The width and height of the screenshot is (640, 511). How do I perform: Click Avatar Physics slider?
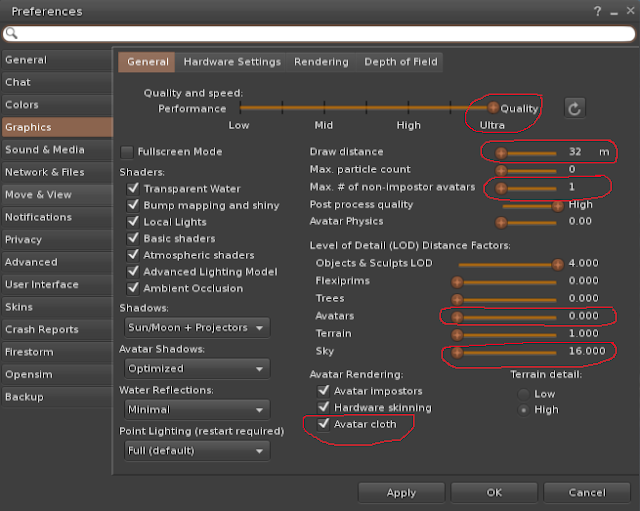(526, 223)
